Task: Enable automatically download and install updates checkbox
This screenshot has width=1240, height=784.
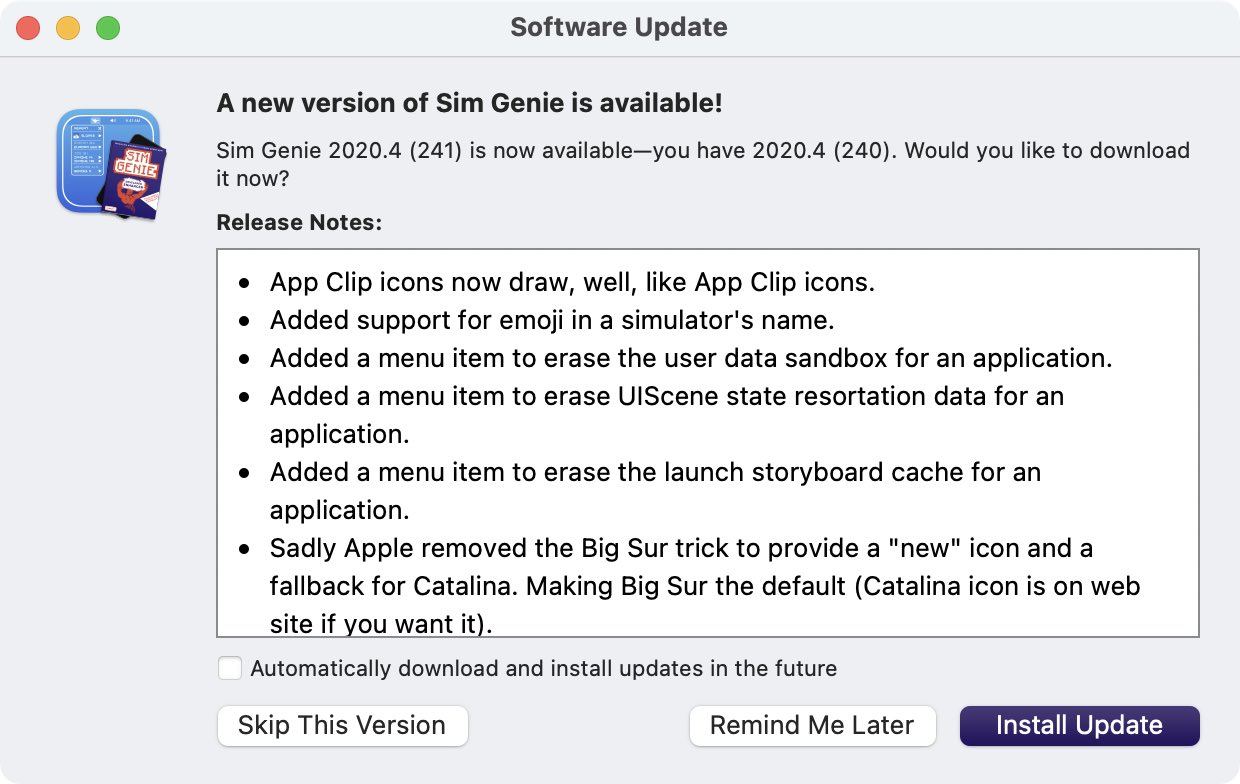Action: pyautogui.click(x=230, y=668)
